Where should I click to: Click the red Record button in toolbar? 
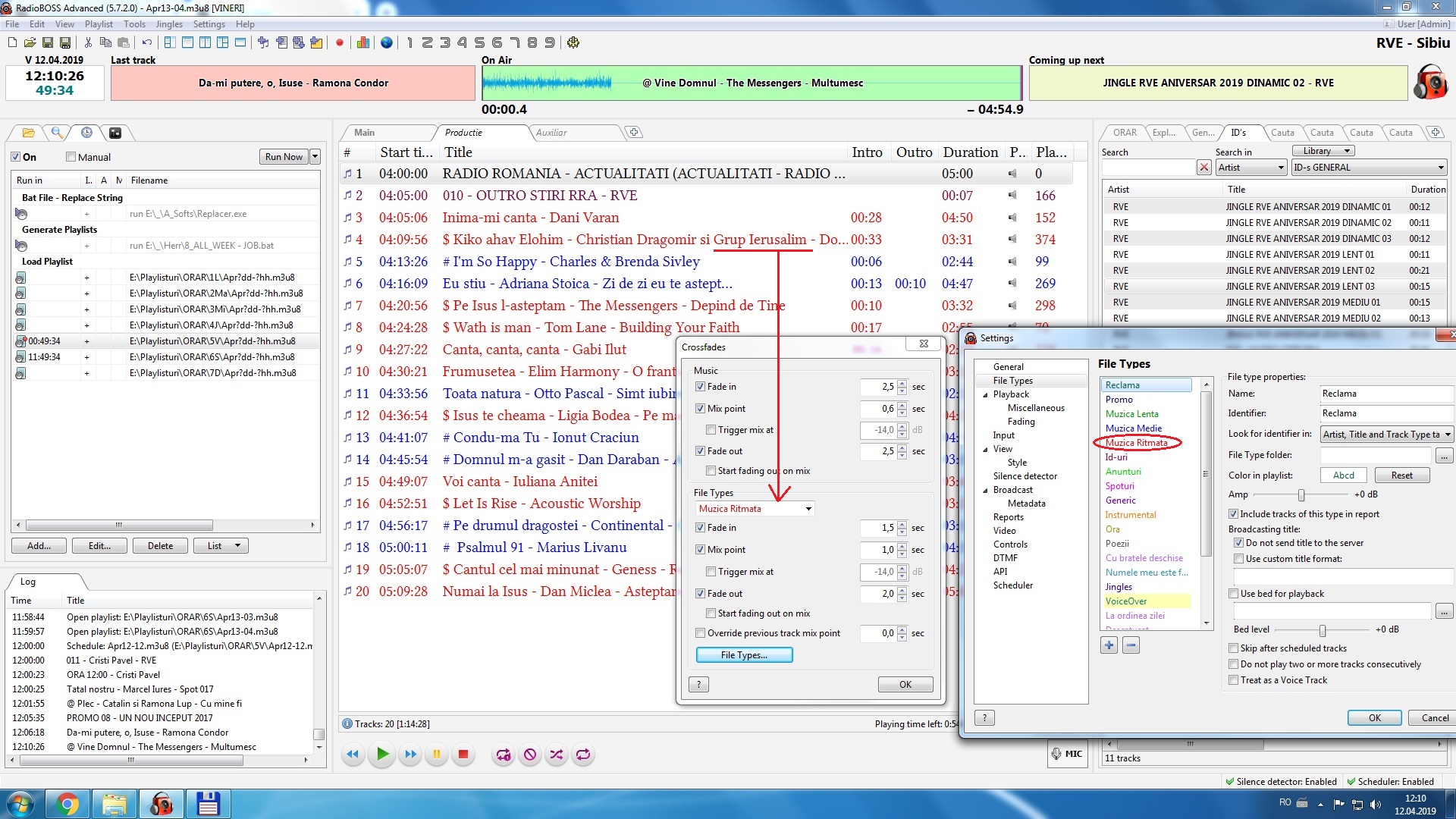pyautogui.click(x=340, y=42)
